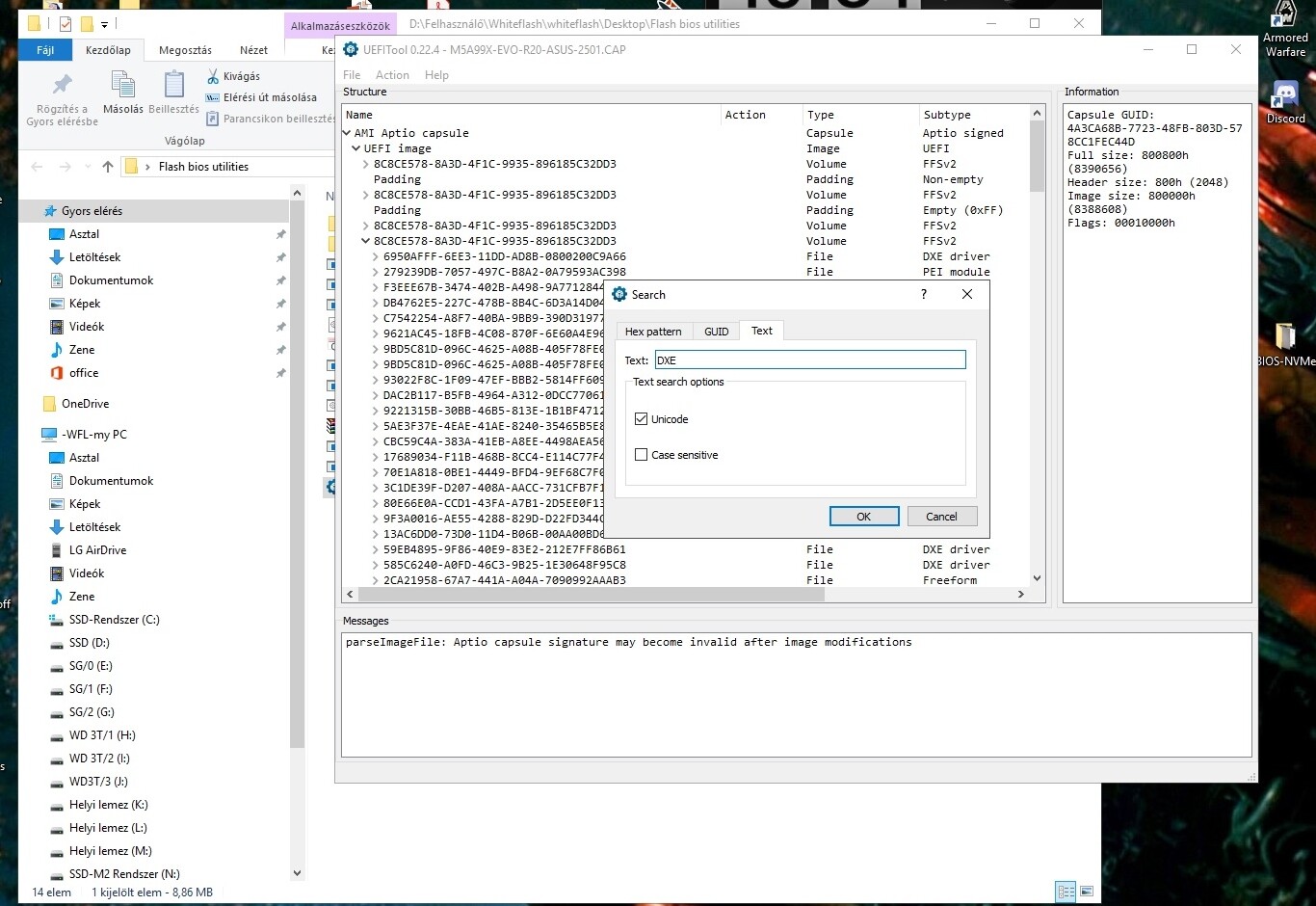Select SSD-M2 Rendszer (N:) drive

click(124, 874)
